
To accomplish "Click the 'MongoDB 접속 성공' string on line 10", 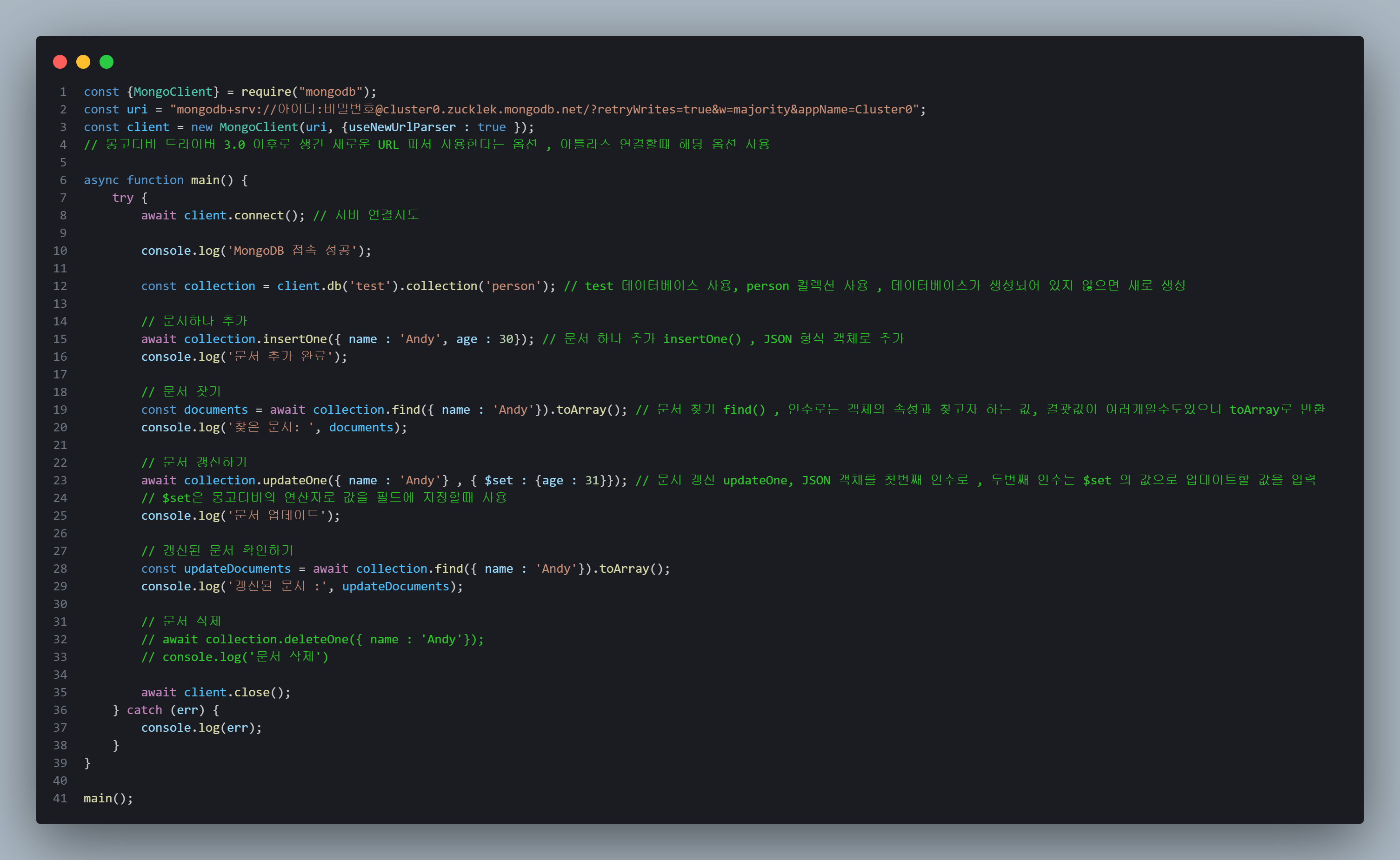I will (292, 250).
